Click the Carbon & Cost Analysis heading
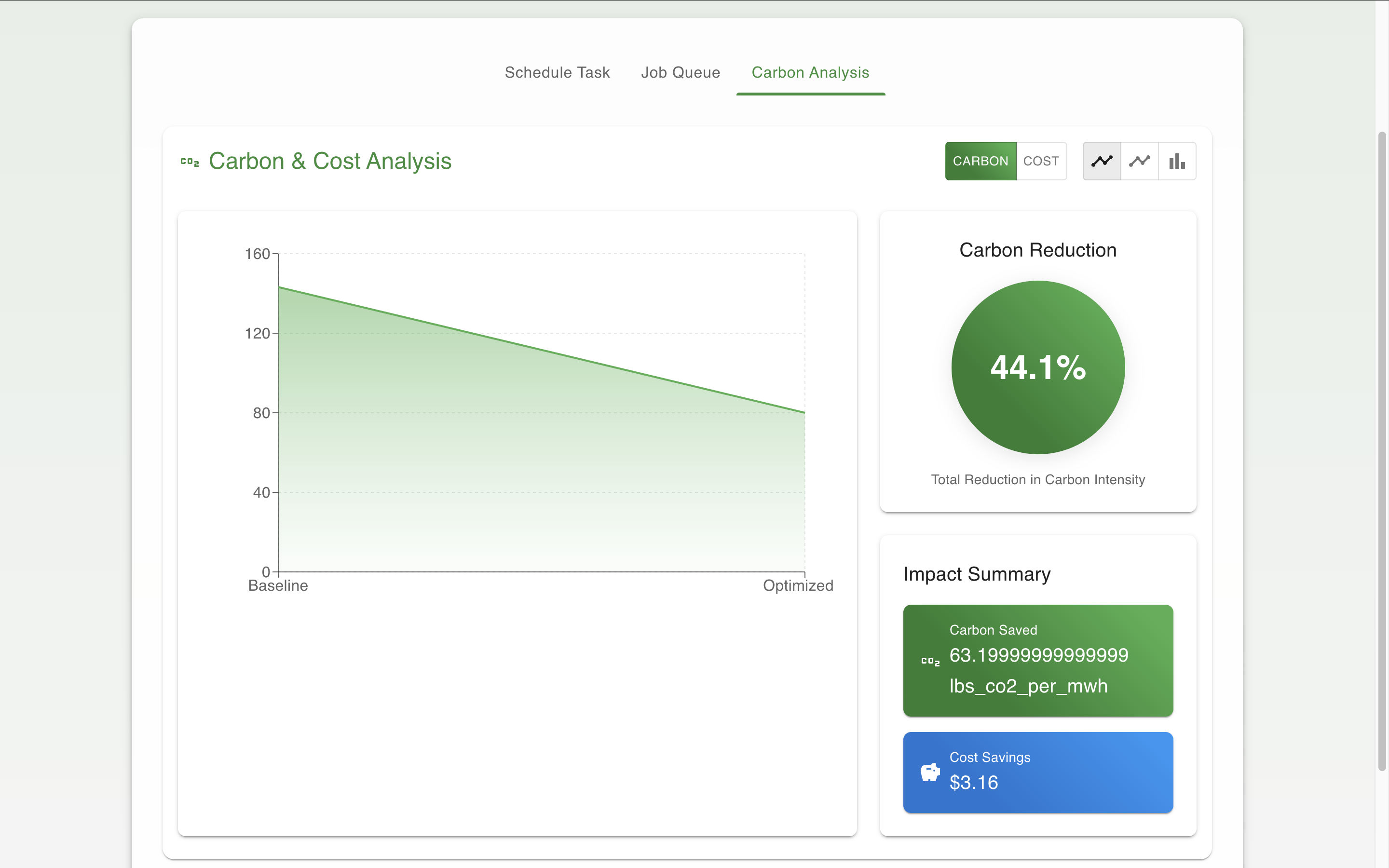Viewport: 1389px width, 868px height. coord(329,162)
